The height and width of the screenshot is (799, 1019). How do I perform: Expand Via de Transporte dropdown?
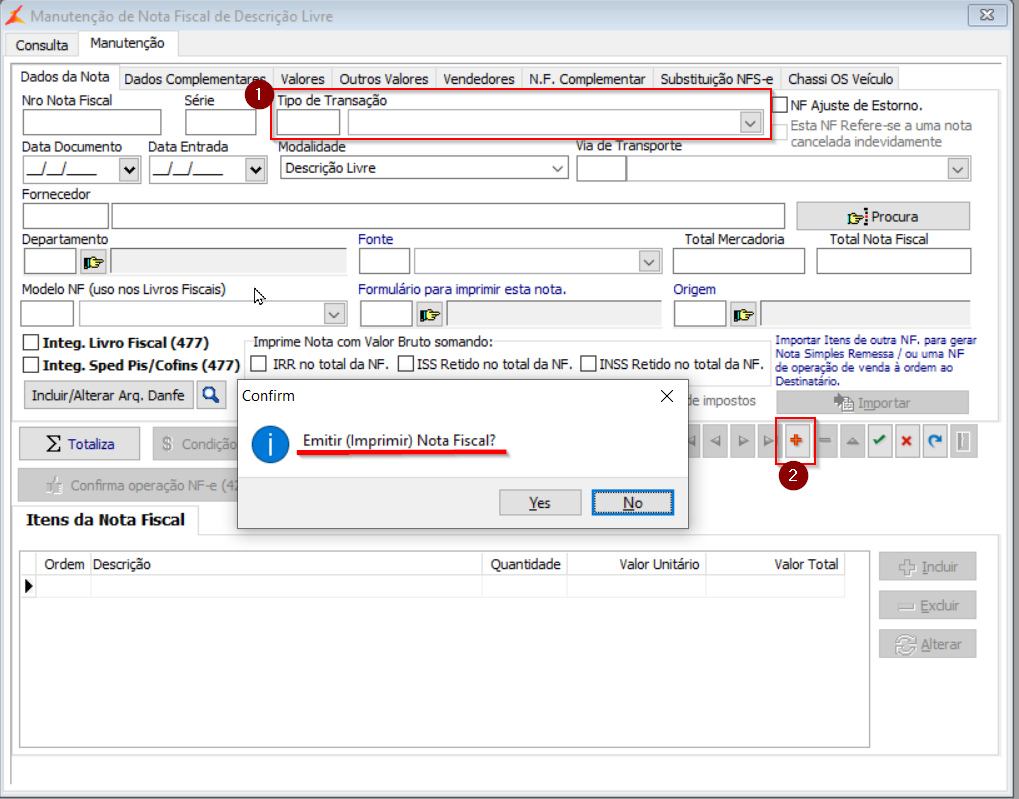tap(958, 169)
